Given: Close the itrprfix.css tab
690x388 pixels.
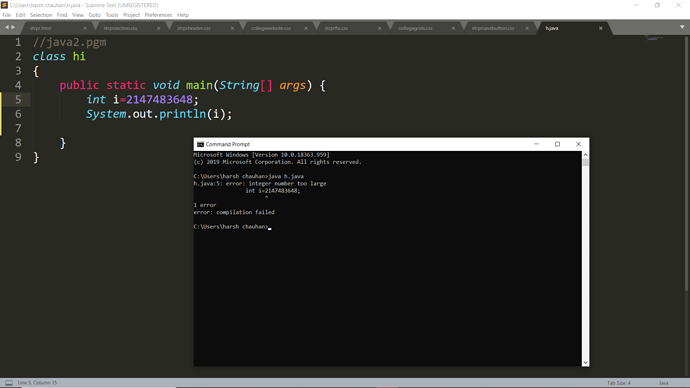Looking at the screenshot, I should 380,28.
